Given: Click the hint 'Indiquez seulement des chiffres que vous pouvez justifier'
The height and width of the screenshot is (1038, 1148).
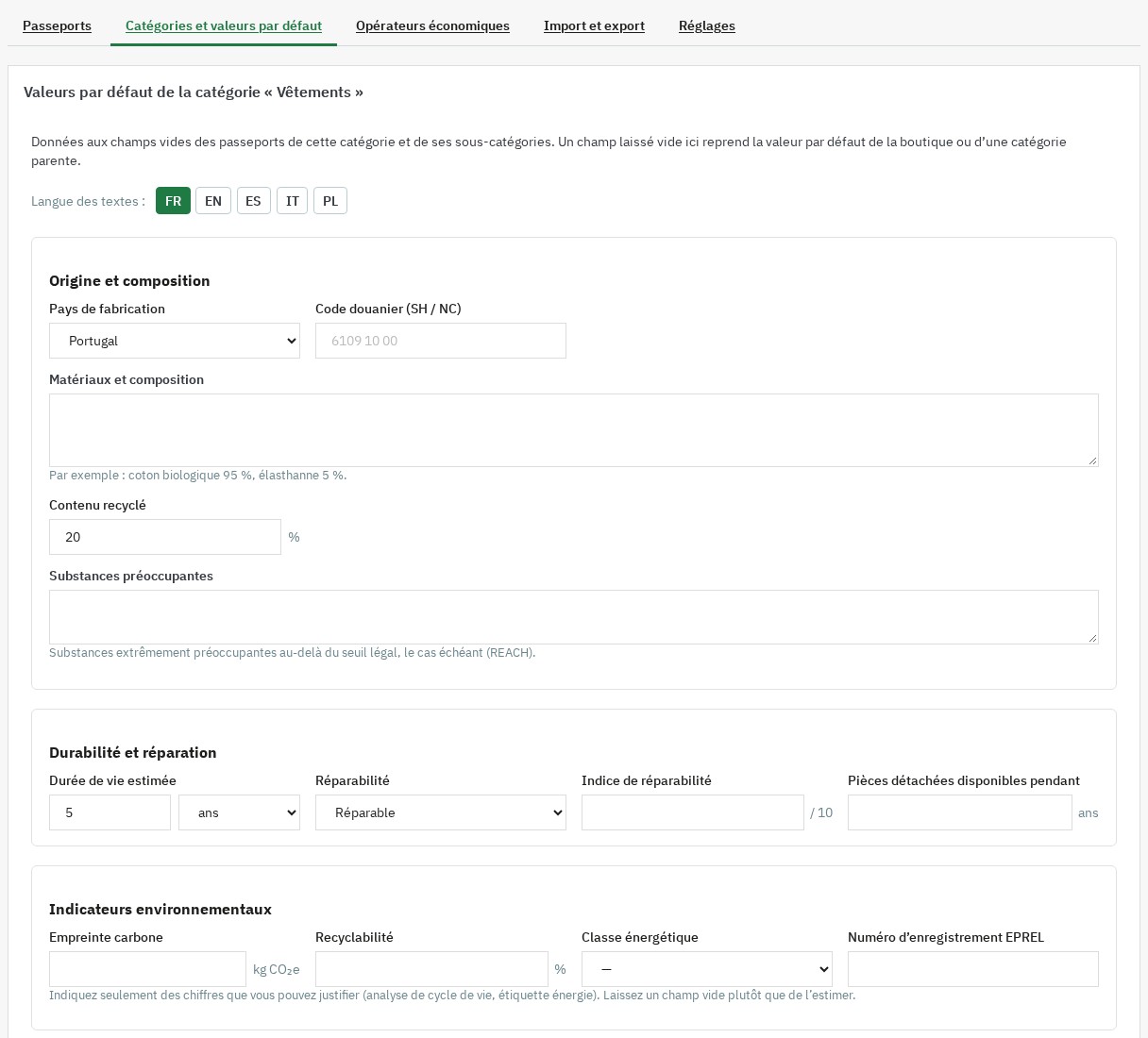Looking at the screenshot, I should [x=452, y=995].
